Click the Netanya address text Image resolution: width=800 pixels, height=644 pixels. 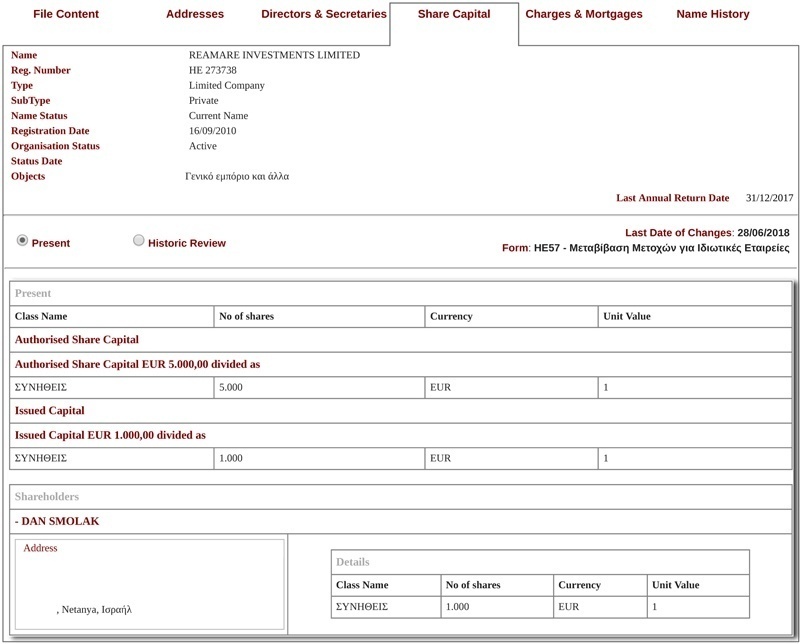click(94, 610)
